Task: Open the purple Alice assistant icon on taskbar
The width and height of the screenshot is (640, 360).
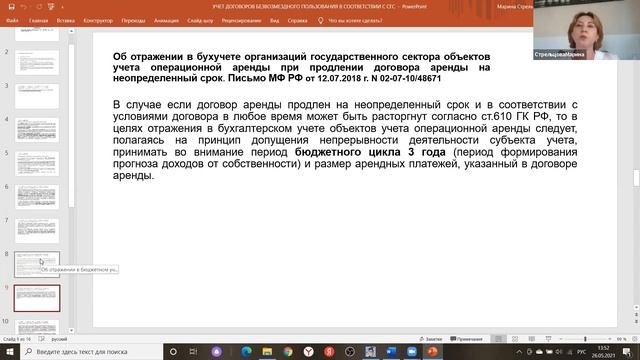Action: pos(217,351)
